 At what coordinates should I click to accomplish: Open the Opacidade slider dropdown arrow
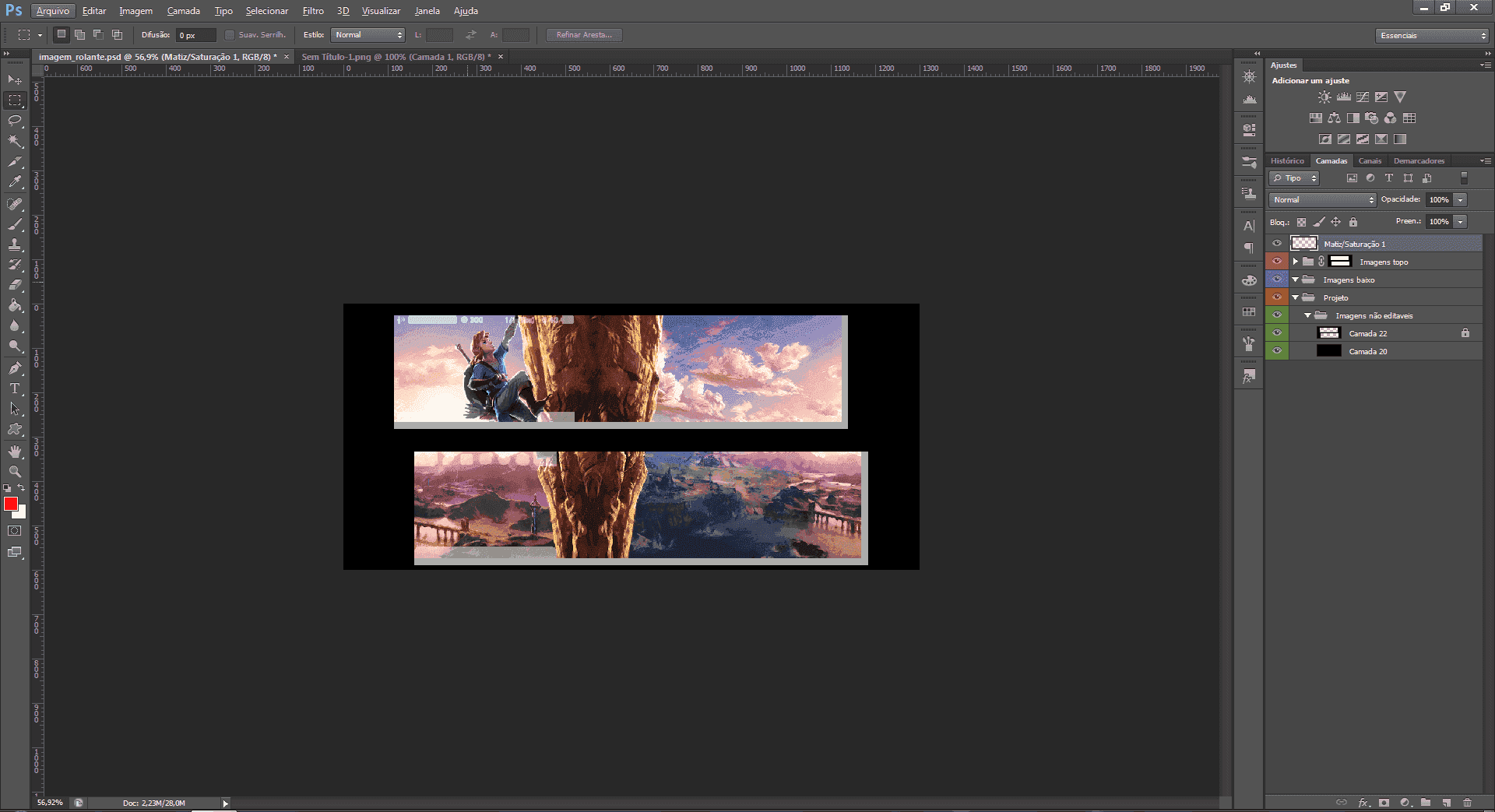(x=1461, y=200)
